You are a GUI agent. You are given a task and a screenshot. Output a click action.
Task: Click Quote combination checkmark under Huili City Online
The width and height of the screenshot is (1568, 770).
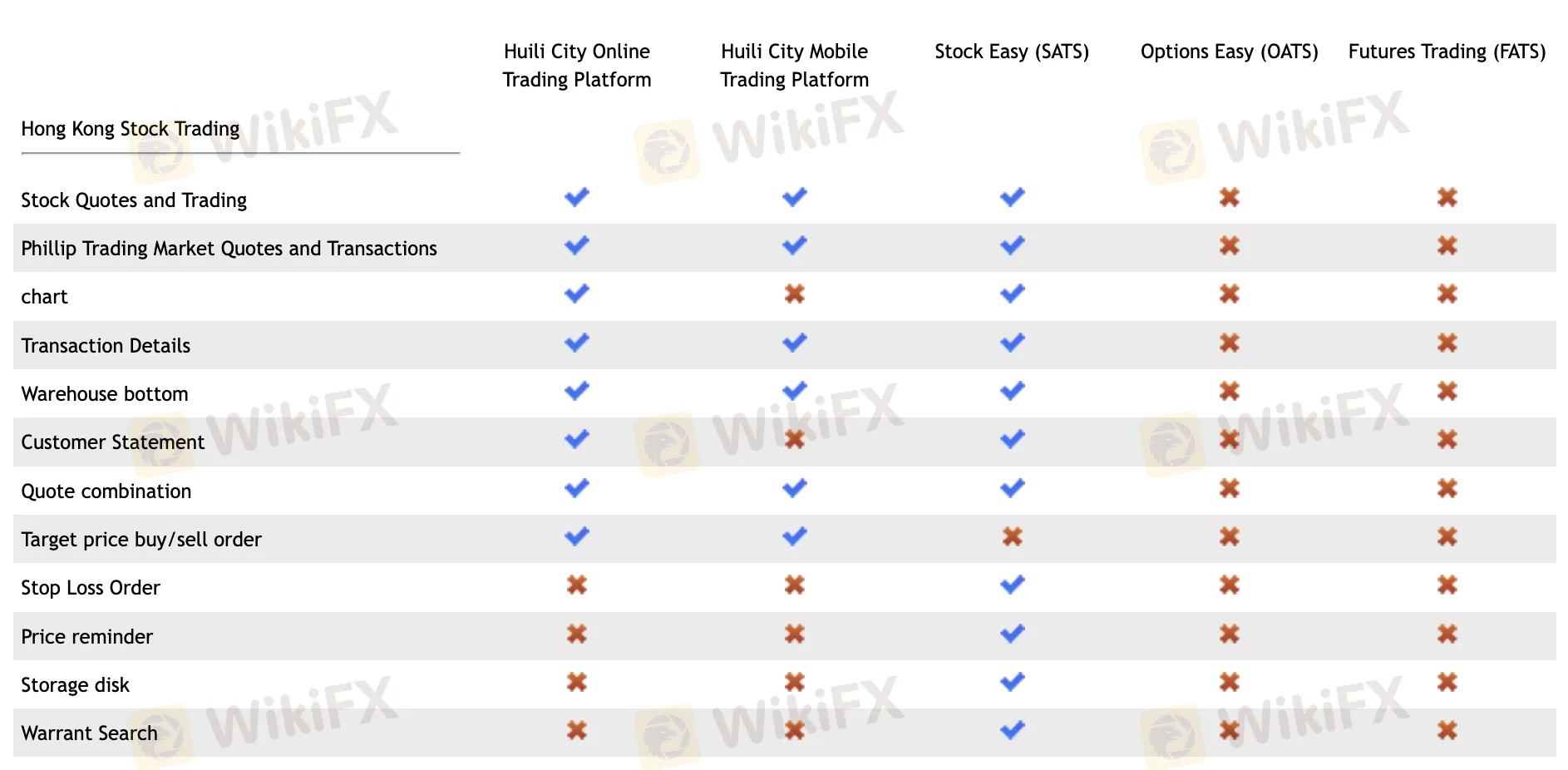[577, 489]
